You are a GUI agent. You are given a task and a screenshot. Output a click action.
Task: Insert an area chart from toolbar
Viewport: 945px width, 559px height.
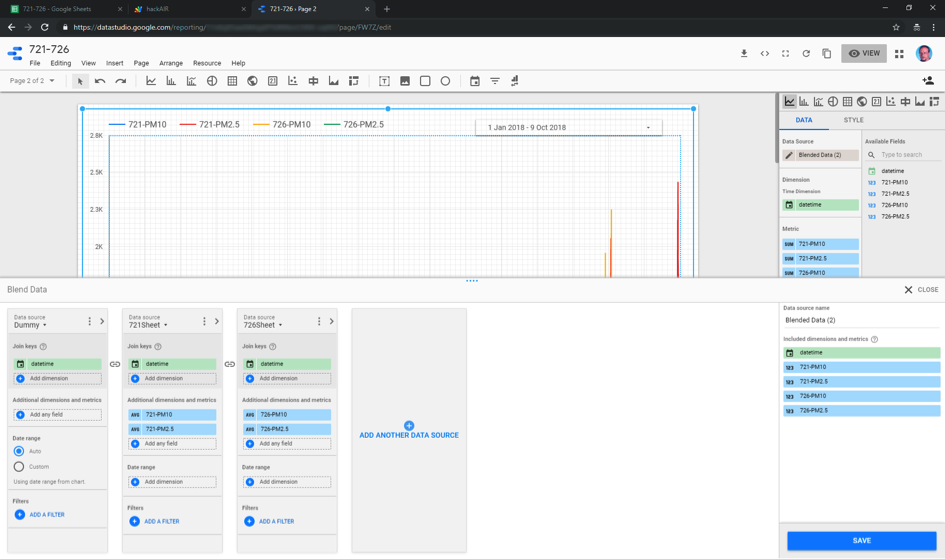coord(333,81)
